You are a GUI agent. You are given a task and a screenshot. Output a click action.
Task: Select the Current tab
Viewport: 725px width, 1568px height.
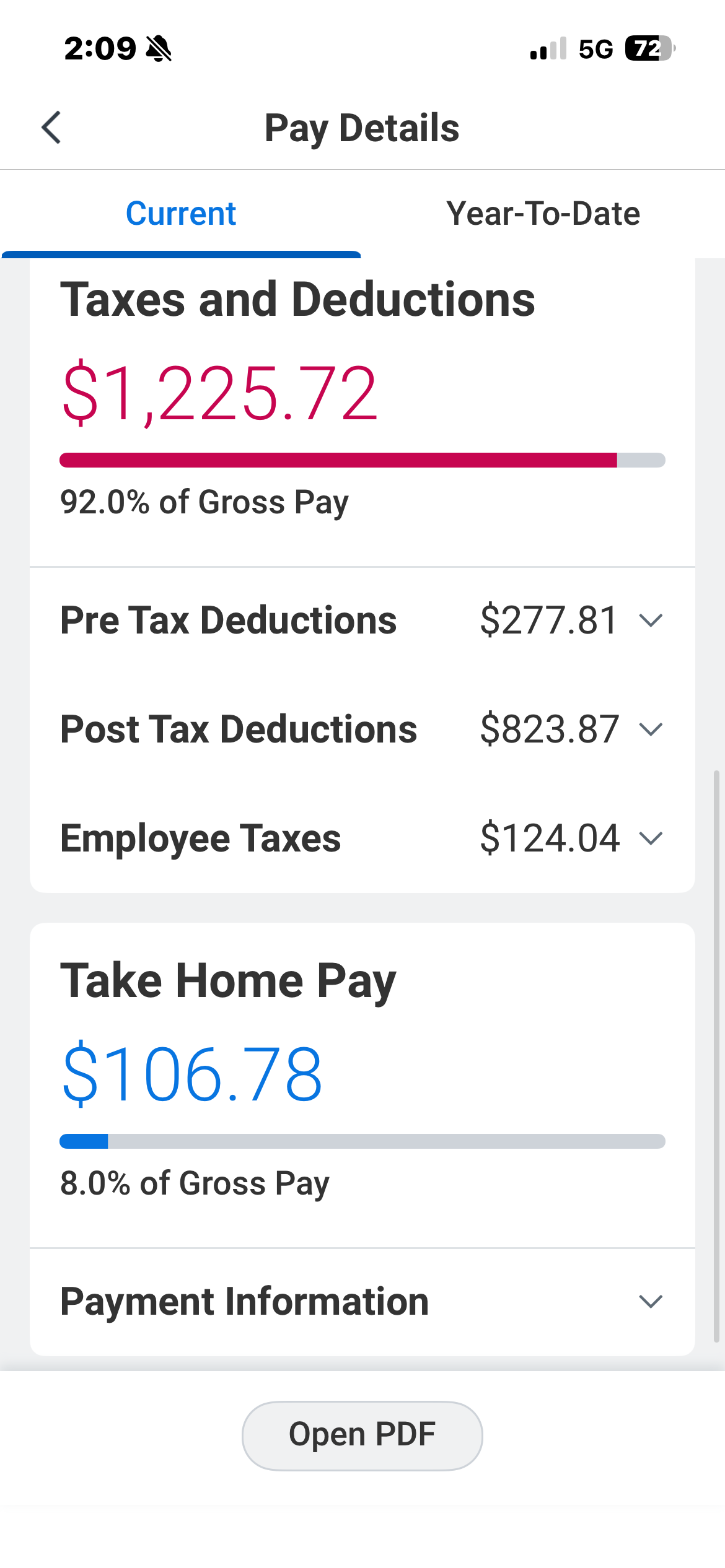coord(181,214)
